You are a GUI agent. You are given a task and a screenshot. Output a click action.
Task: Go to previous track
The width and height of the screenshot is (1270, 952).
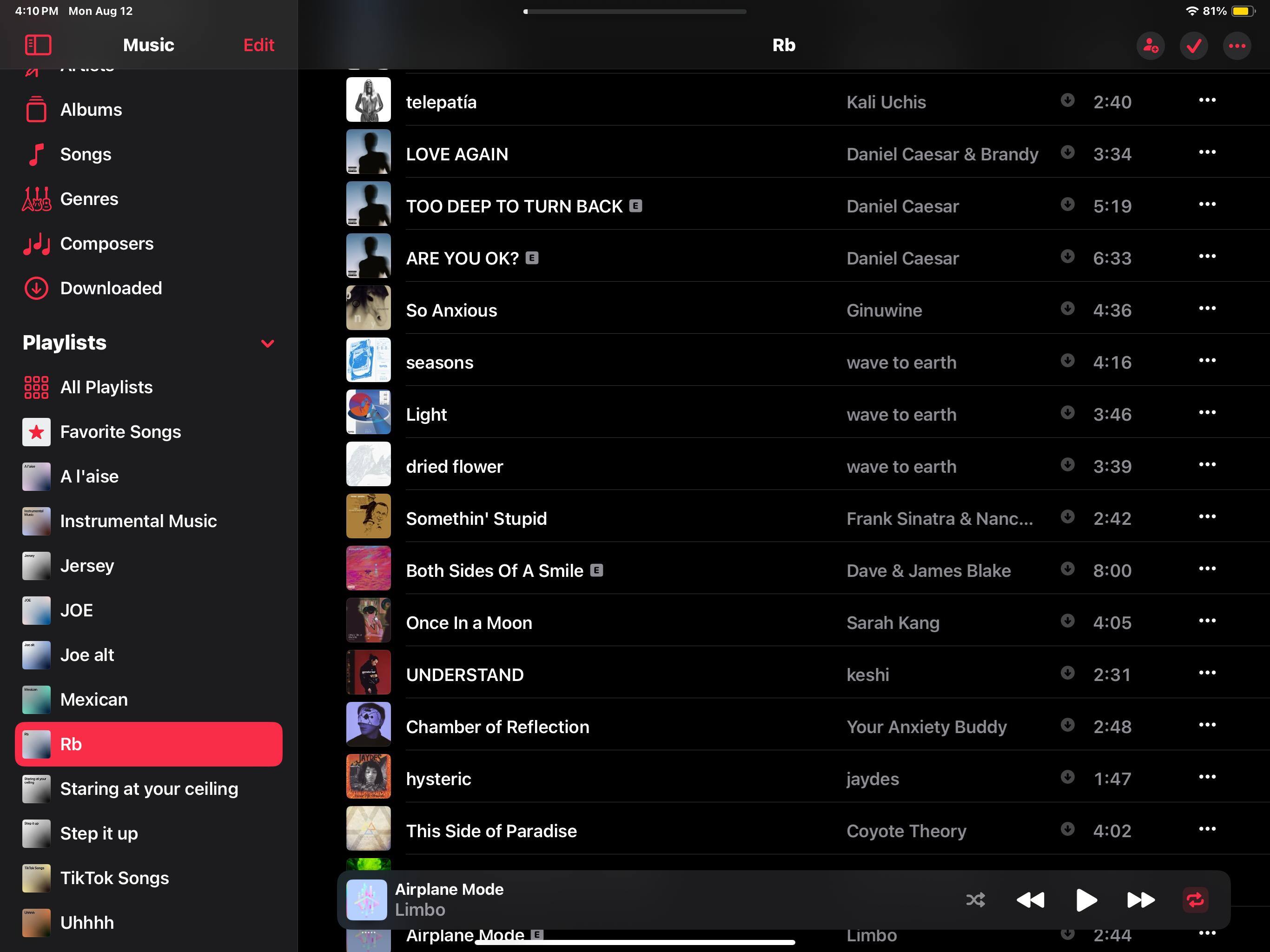click(x=1030, y=899)
